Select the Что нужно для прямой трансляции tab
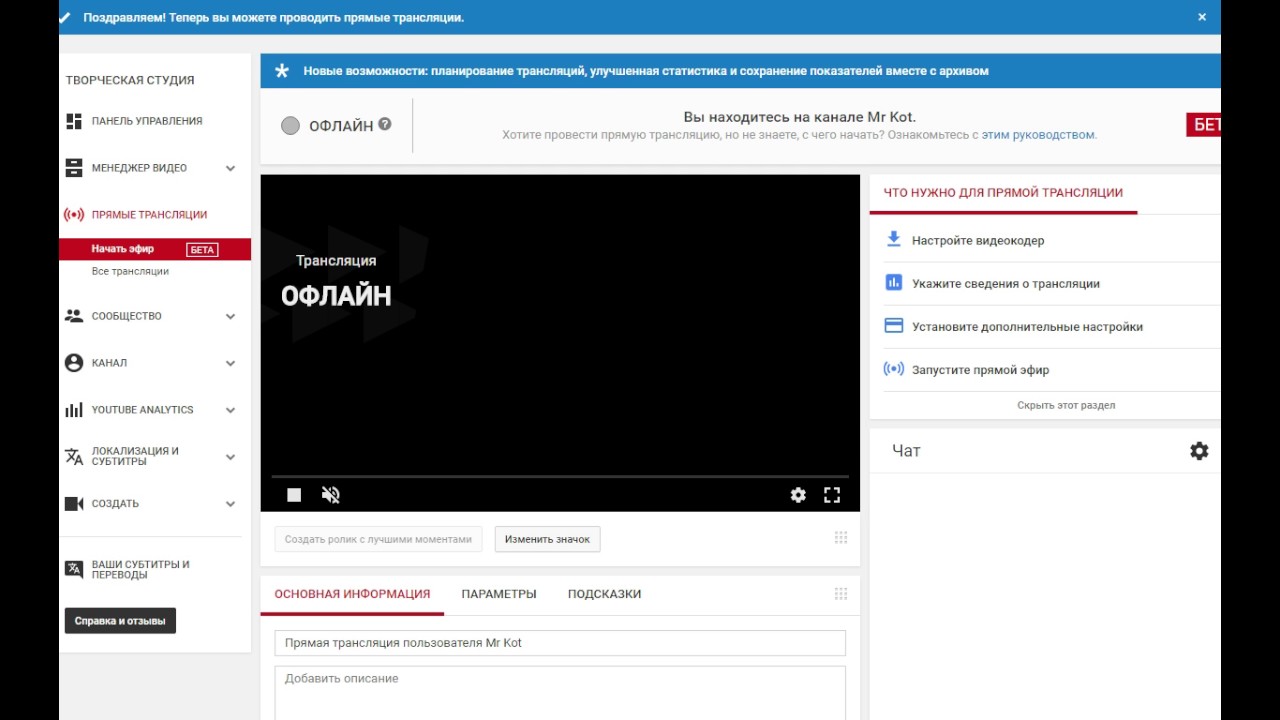This screenshot has height=720, width=1280. [x=1003, y=193]
